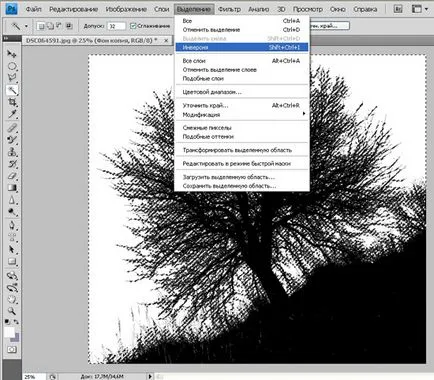The width and height of the screenshot is (434, 380).
Task: Select the 3D Rotate tool
Action: tap(12, 275)
